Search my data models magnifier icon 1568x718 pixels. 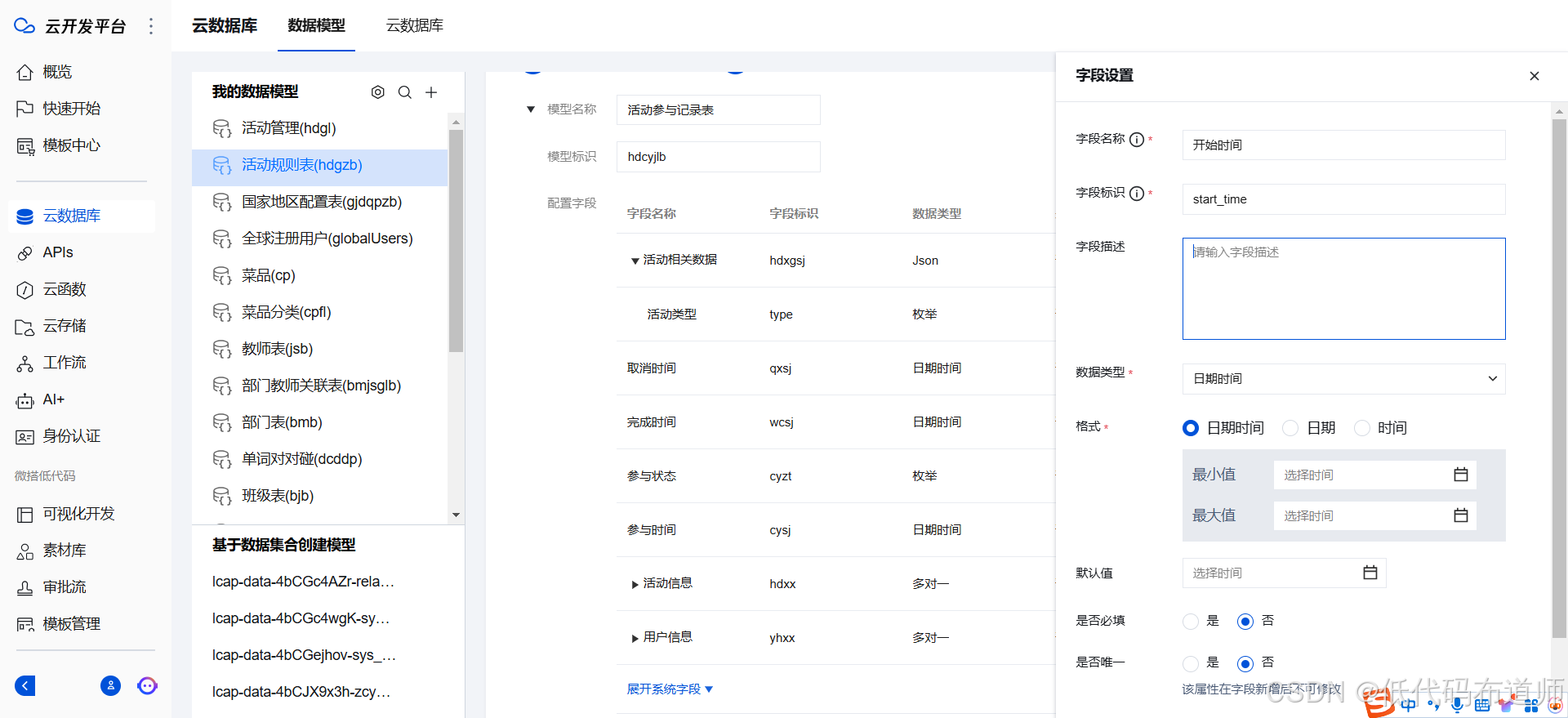(x=404, y=92)
